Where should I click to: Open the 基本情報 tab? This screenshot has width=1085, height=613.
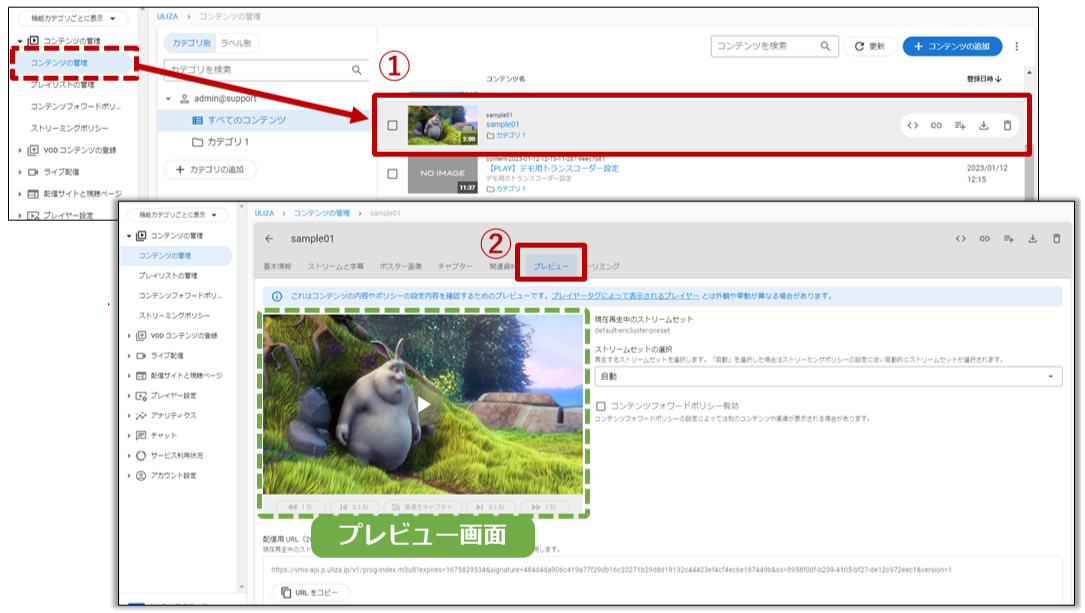tap(277, 266)
